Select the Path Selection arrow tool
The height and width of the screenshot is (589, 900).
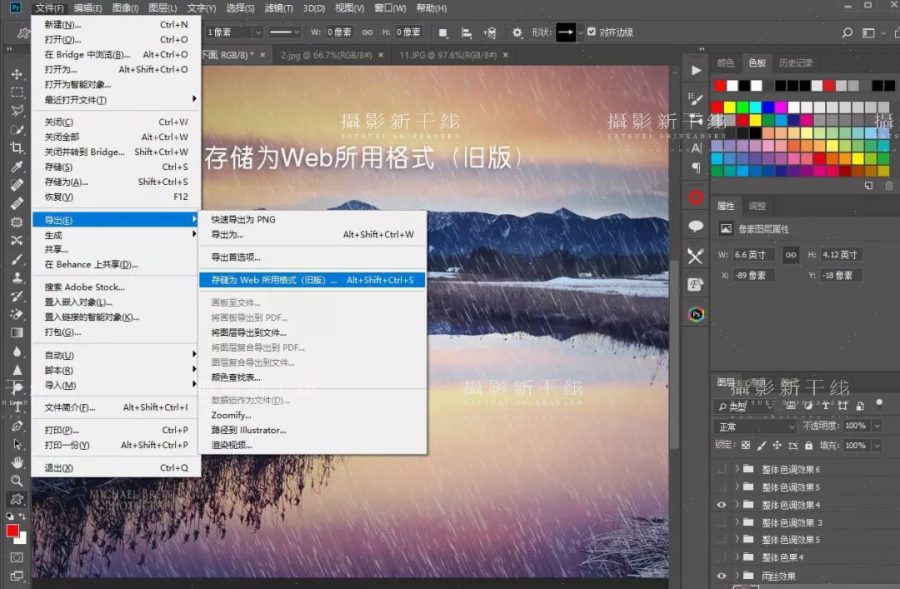(x=17, y=444)
